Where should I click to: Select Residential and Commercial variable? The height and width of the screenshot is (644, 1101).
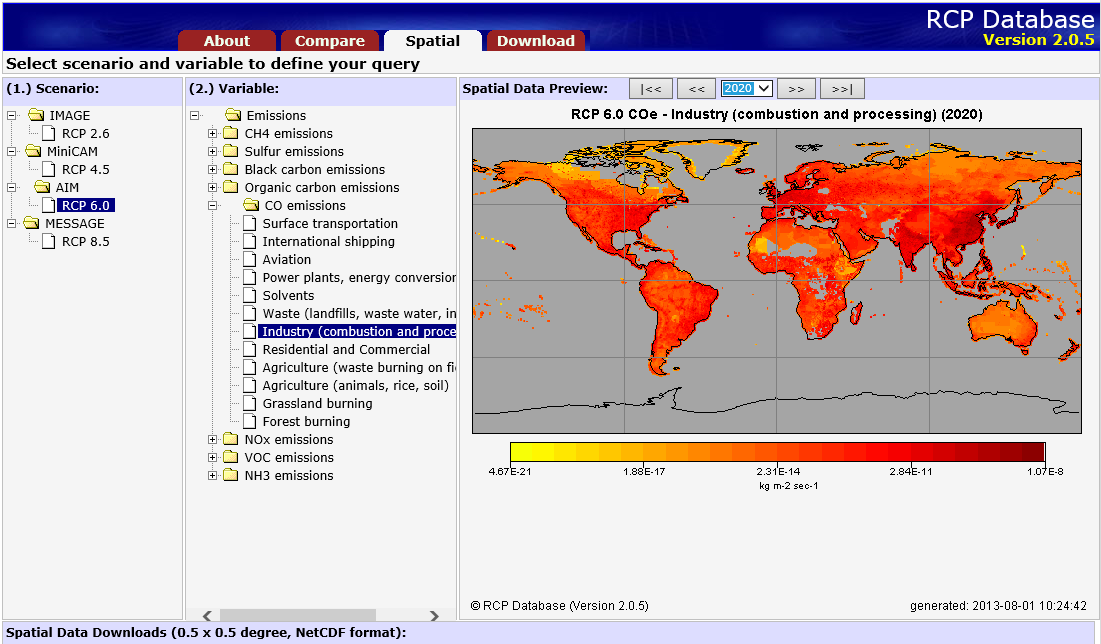tap(346, 349)
